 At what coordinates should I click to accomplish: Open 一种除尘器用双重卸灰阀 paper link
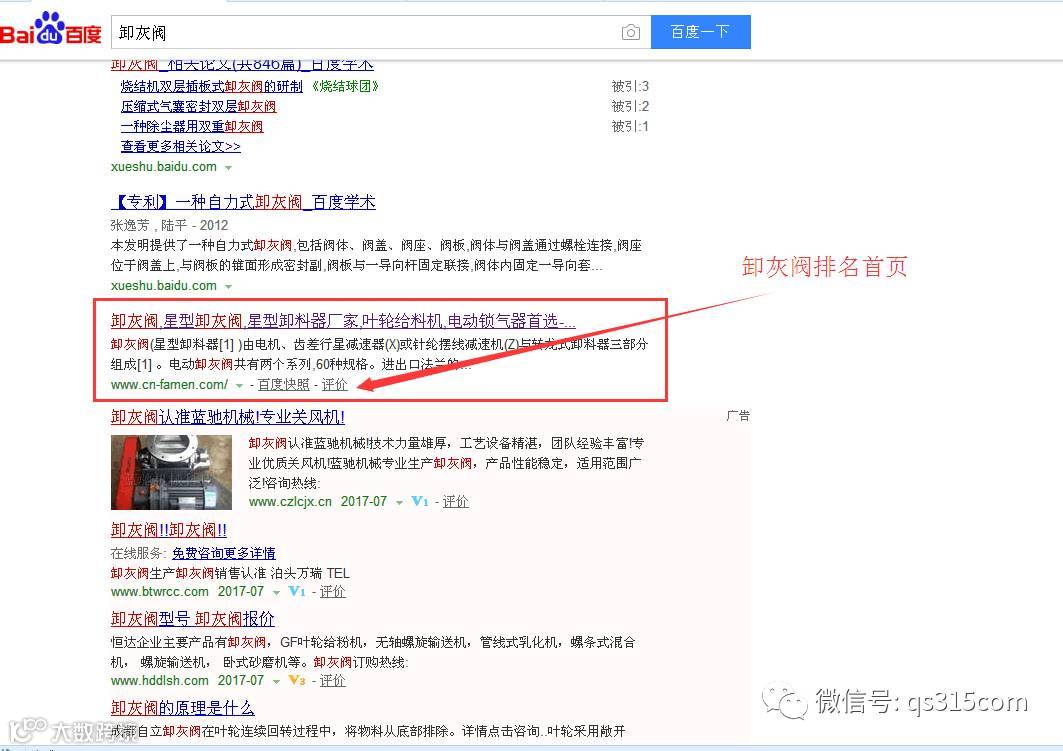click(192, 126)
